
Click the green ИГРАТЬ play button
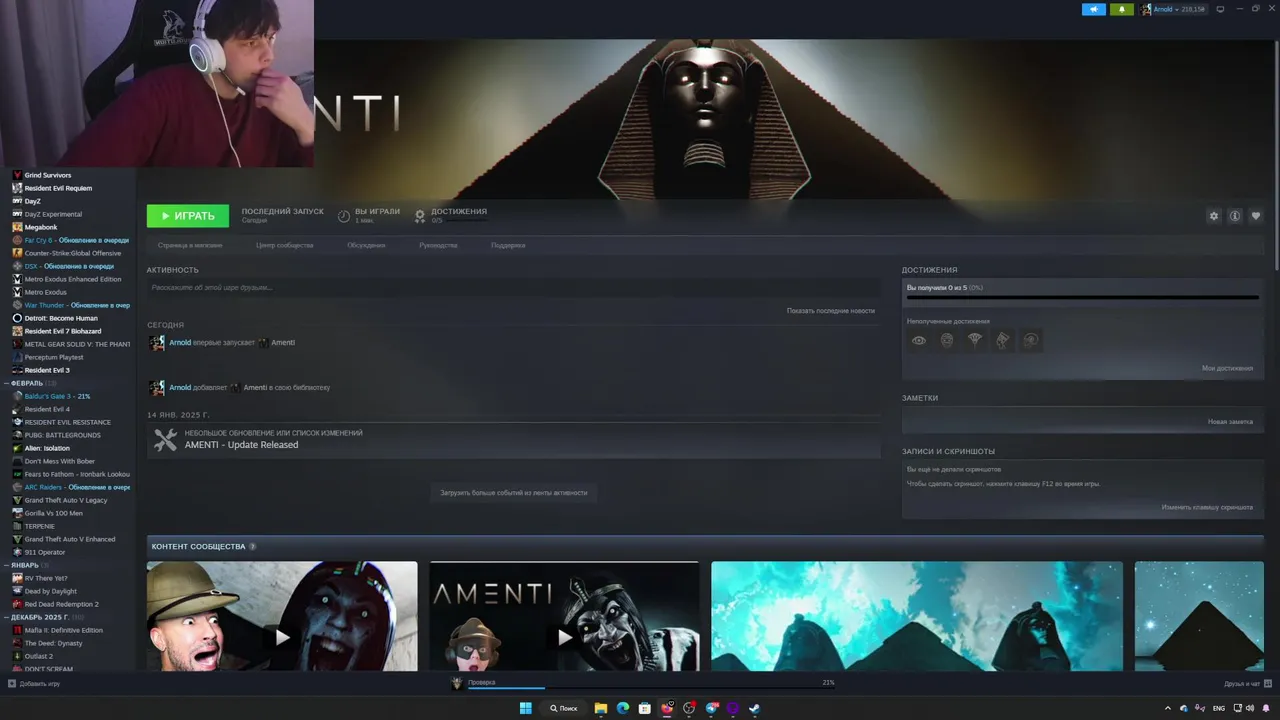point(188,216)
